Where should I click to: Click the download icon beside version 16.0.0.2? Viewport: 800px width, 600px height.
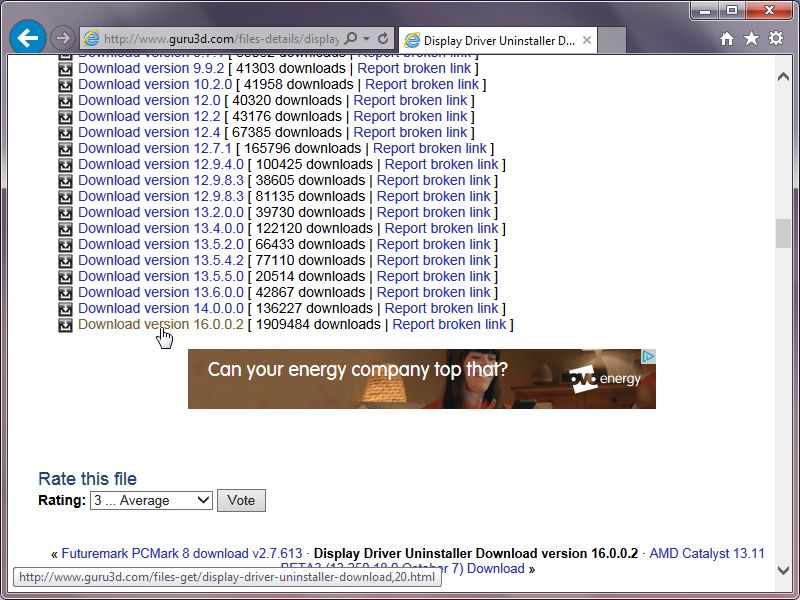tap(65, 325)
